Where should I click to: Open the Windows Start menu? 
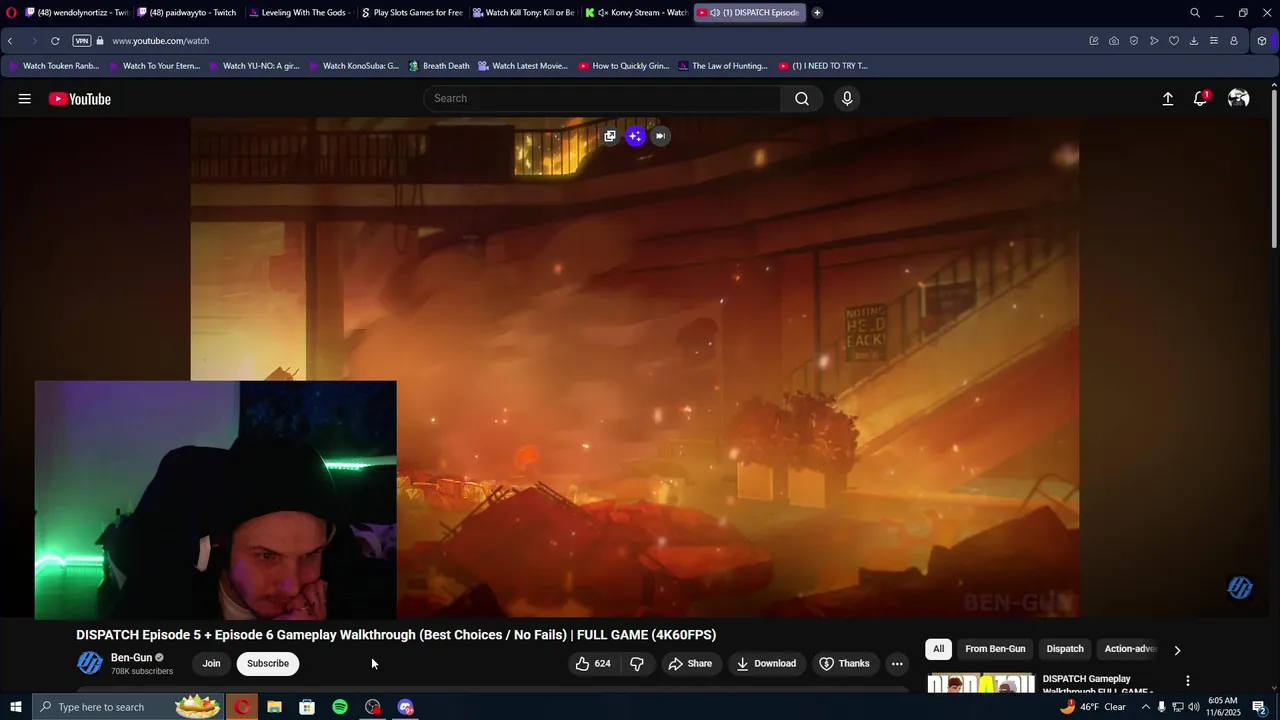[15, 707]
